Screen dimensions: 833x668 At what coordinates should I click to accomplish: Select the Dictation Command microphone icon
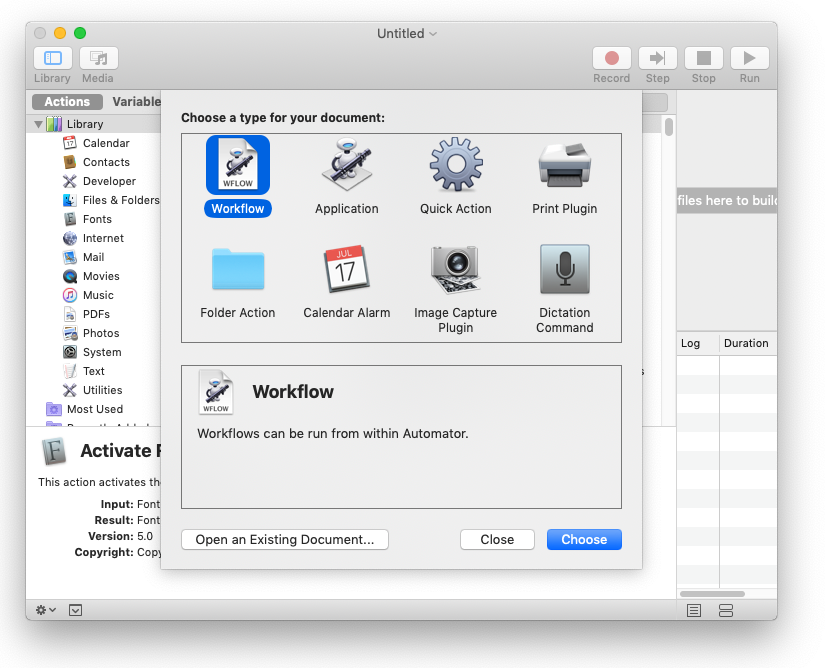coord(564,269)
